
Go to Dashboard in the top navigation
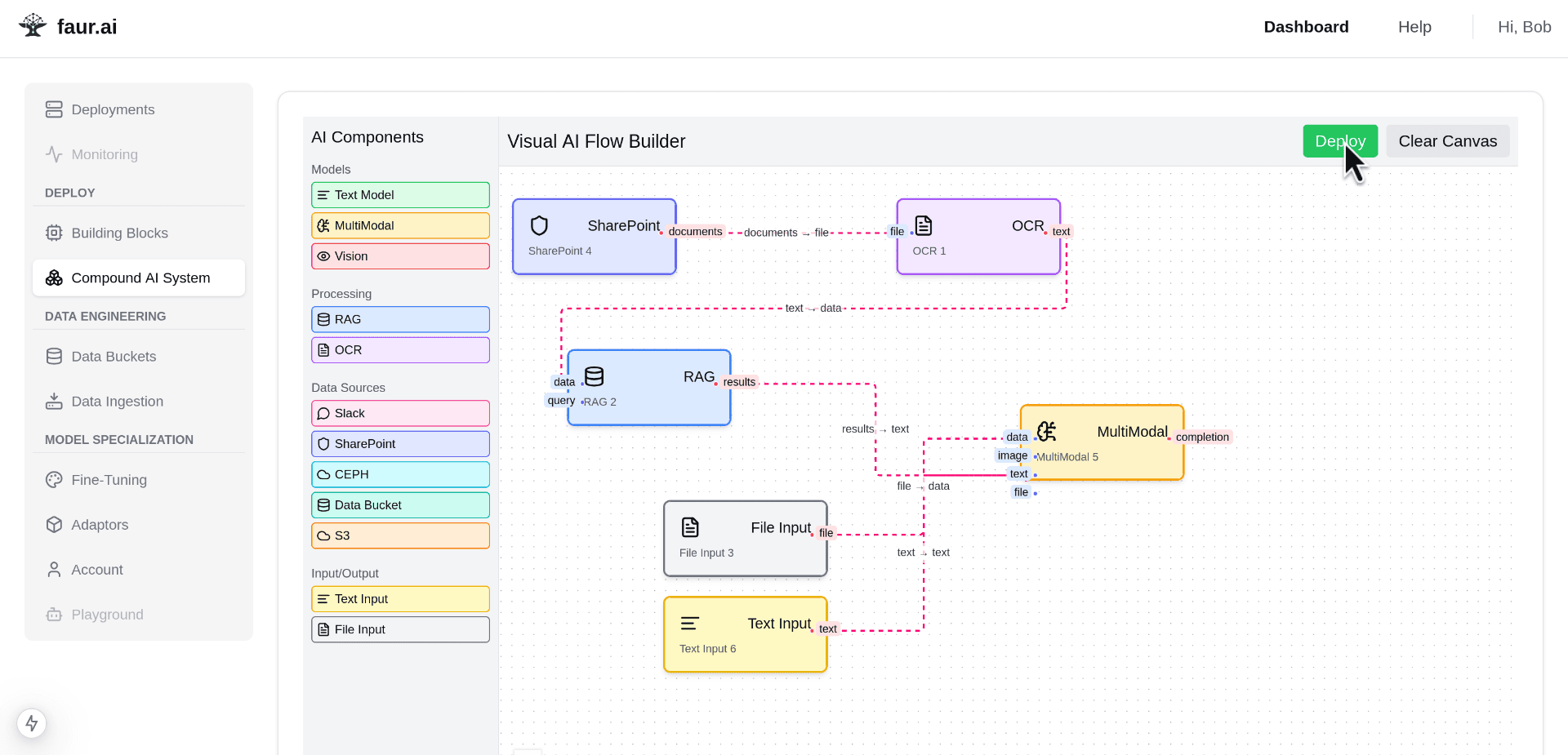coord(1306,27)
